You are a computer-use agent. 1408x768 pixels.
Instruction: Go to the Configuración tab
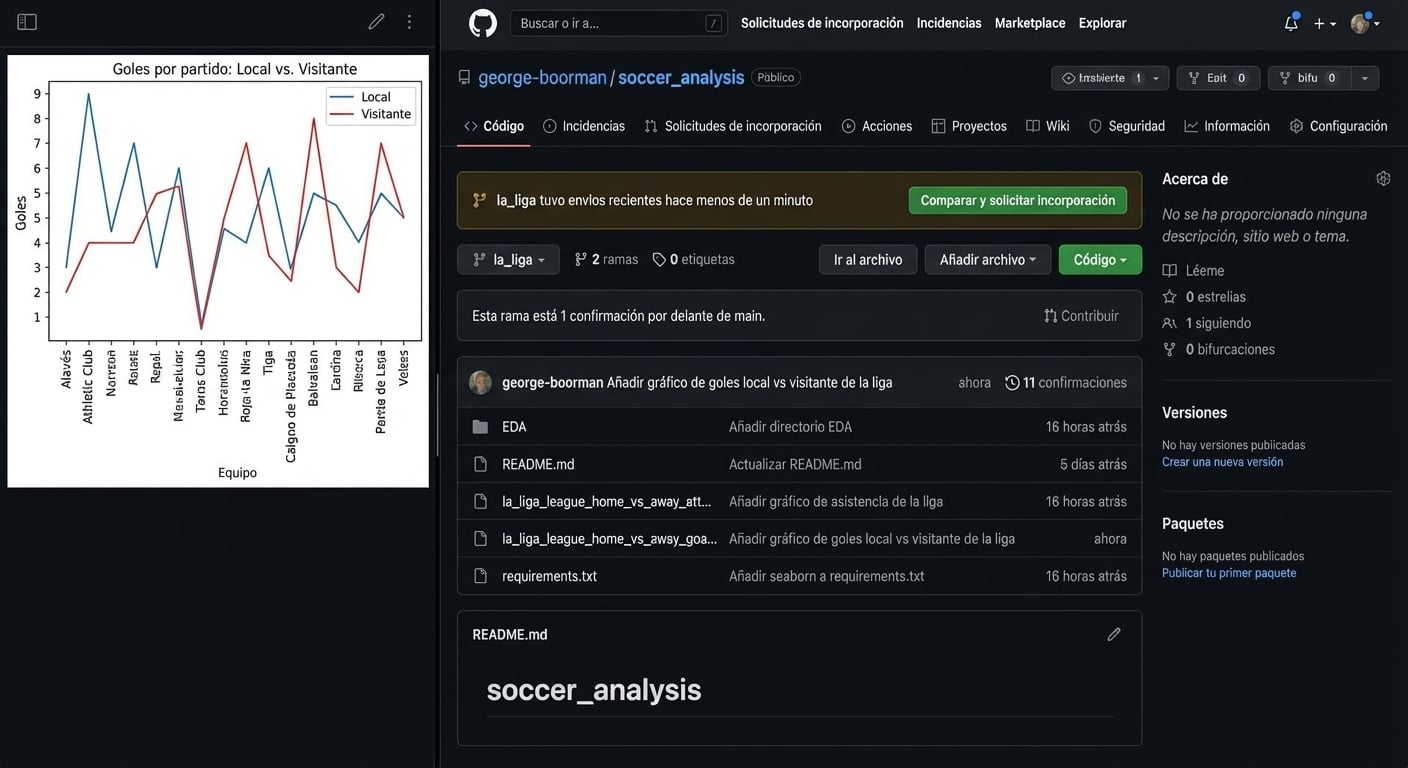click(1338, 126)
